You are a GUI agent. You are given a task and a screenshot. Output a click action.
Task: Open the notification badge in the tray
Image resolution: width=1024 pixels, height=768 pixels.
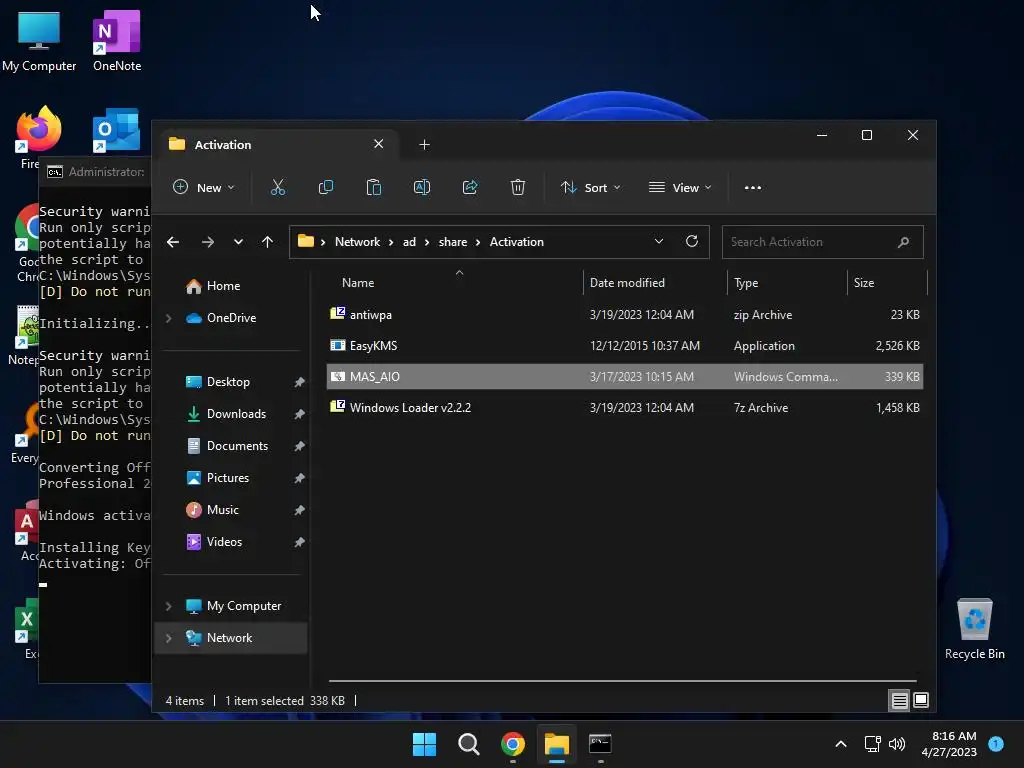point(996,744)
